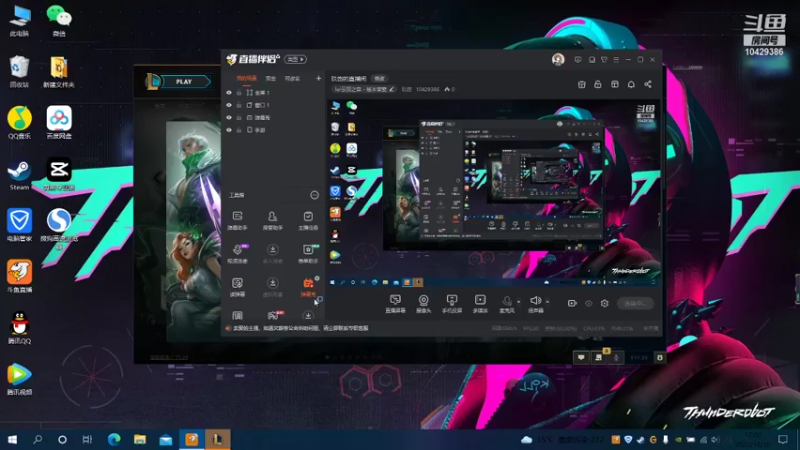Click the start live button at bottom right
The width and height of the screenshot is (800, 450).
[x=635, y=303]
